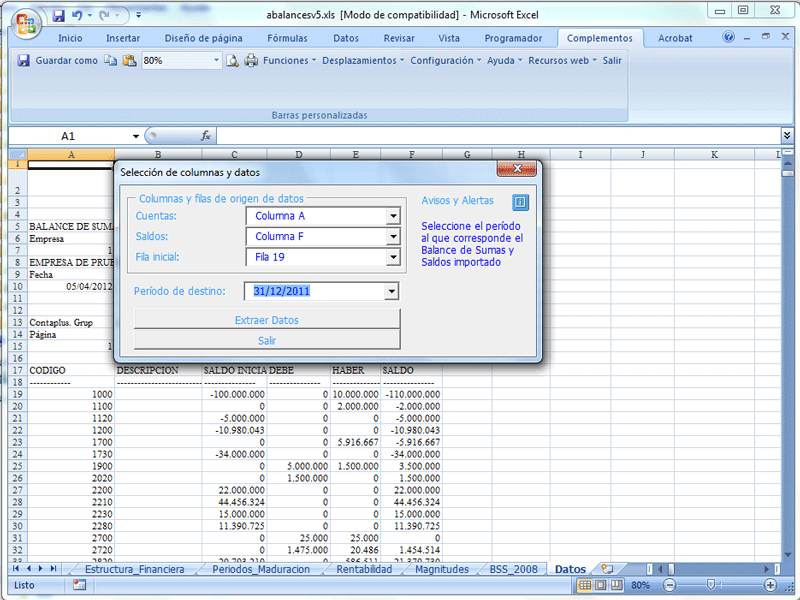Switch to Page Layout view in status bar

pos(601,585)
